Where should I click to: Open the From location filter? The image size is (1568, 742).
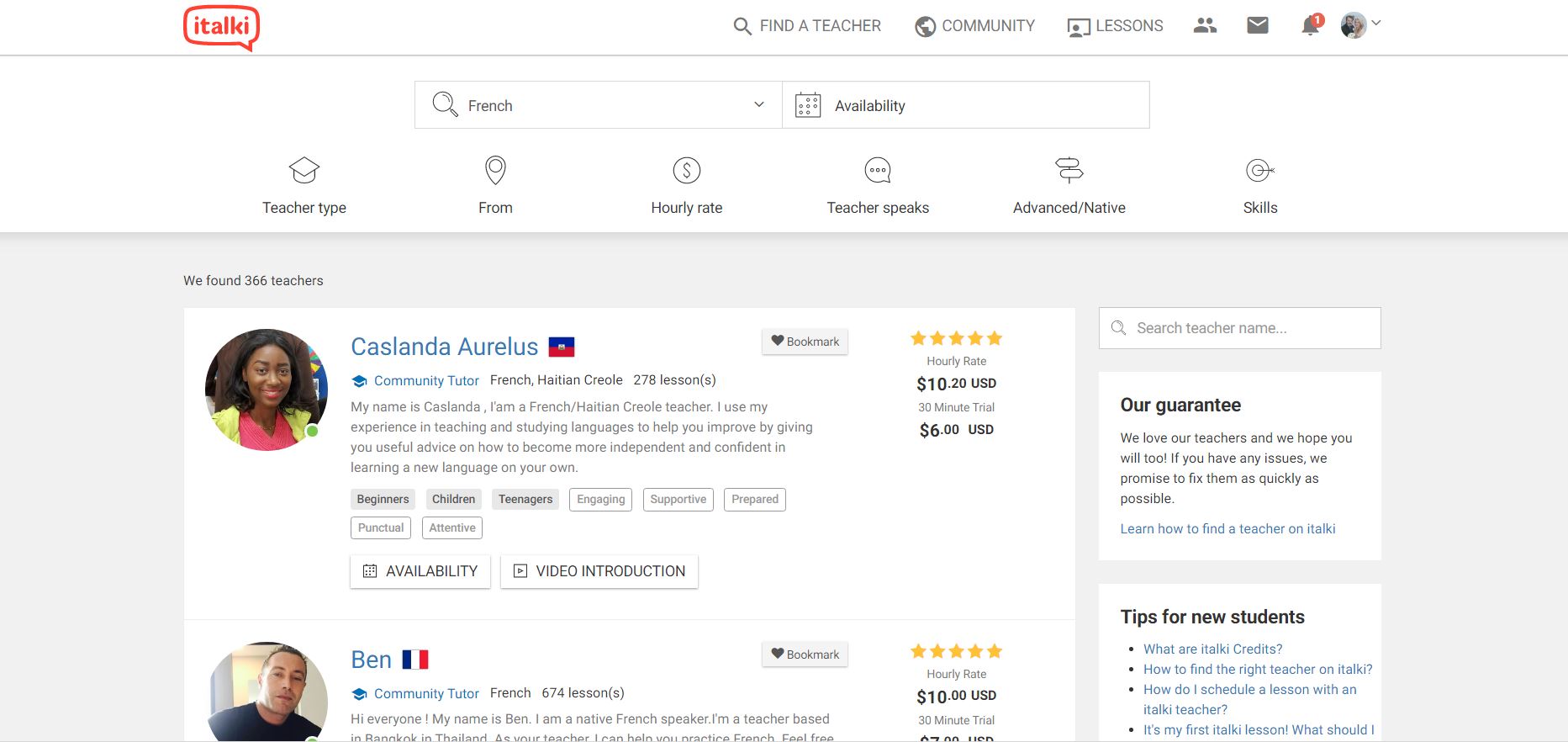pyautogui.click(x=495, y=186)
